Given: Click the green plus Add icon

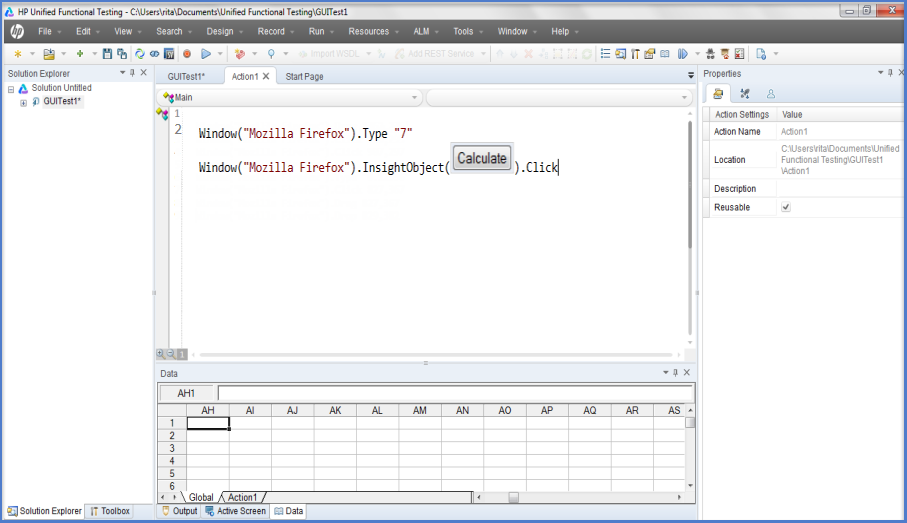Looking at the screenshot, I should tap(80, 54).
